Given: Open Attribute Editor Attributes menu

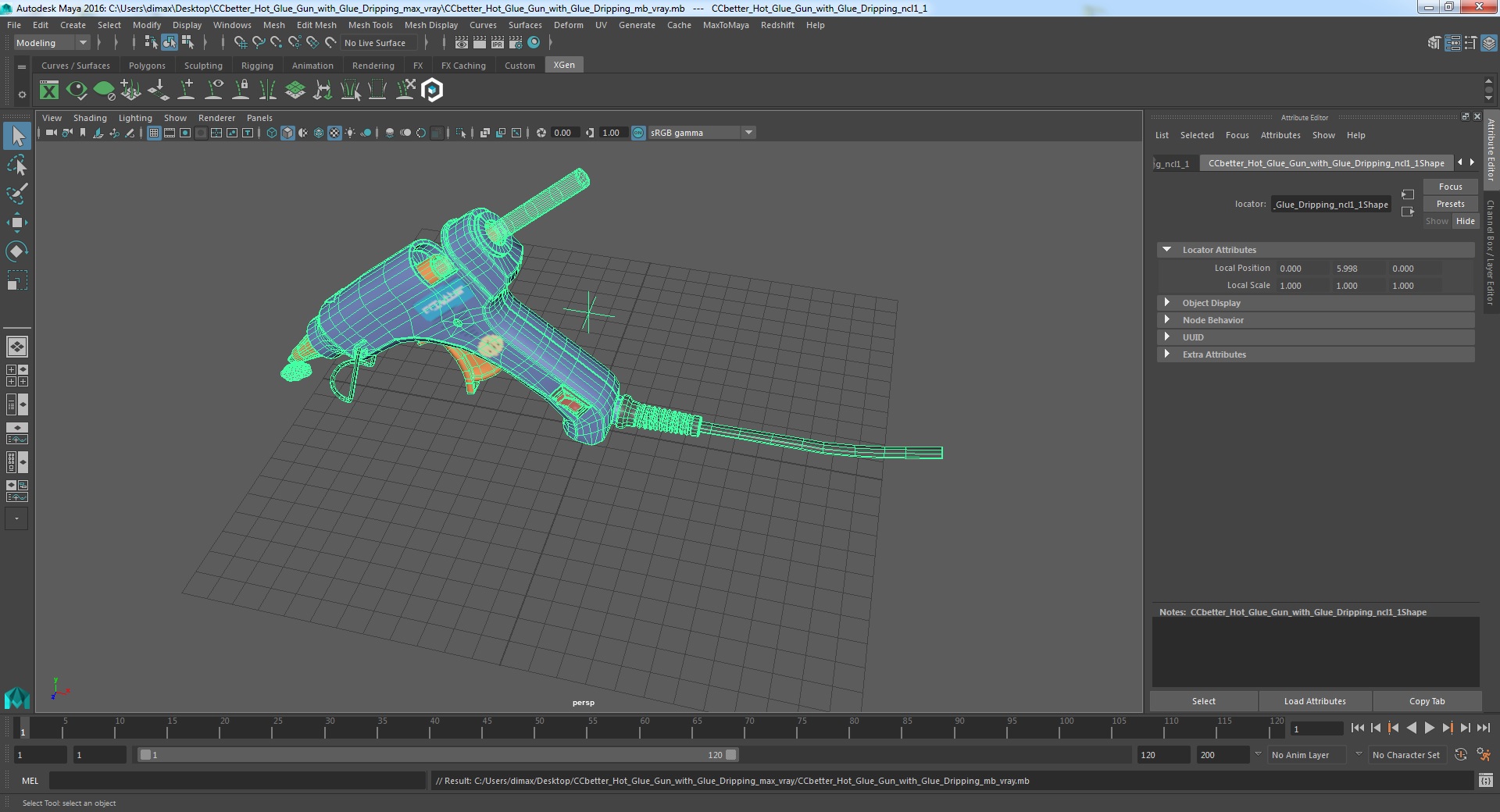Looking at the screenshot, I should [1280, 135].
